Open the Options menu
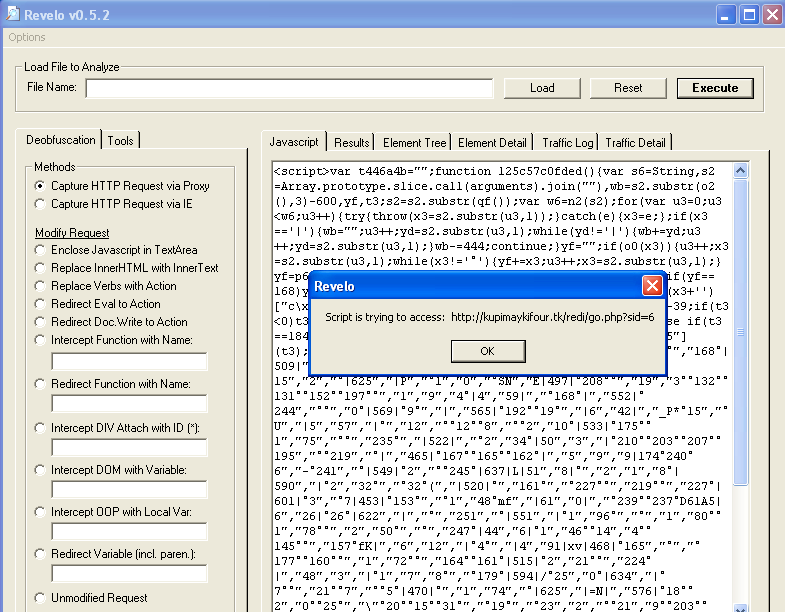The image size is (785, 612). (x=27, y=37)
